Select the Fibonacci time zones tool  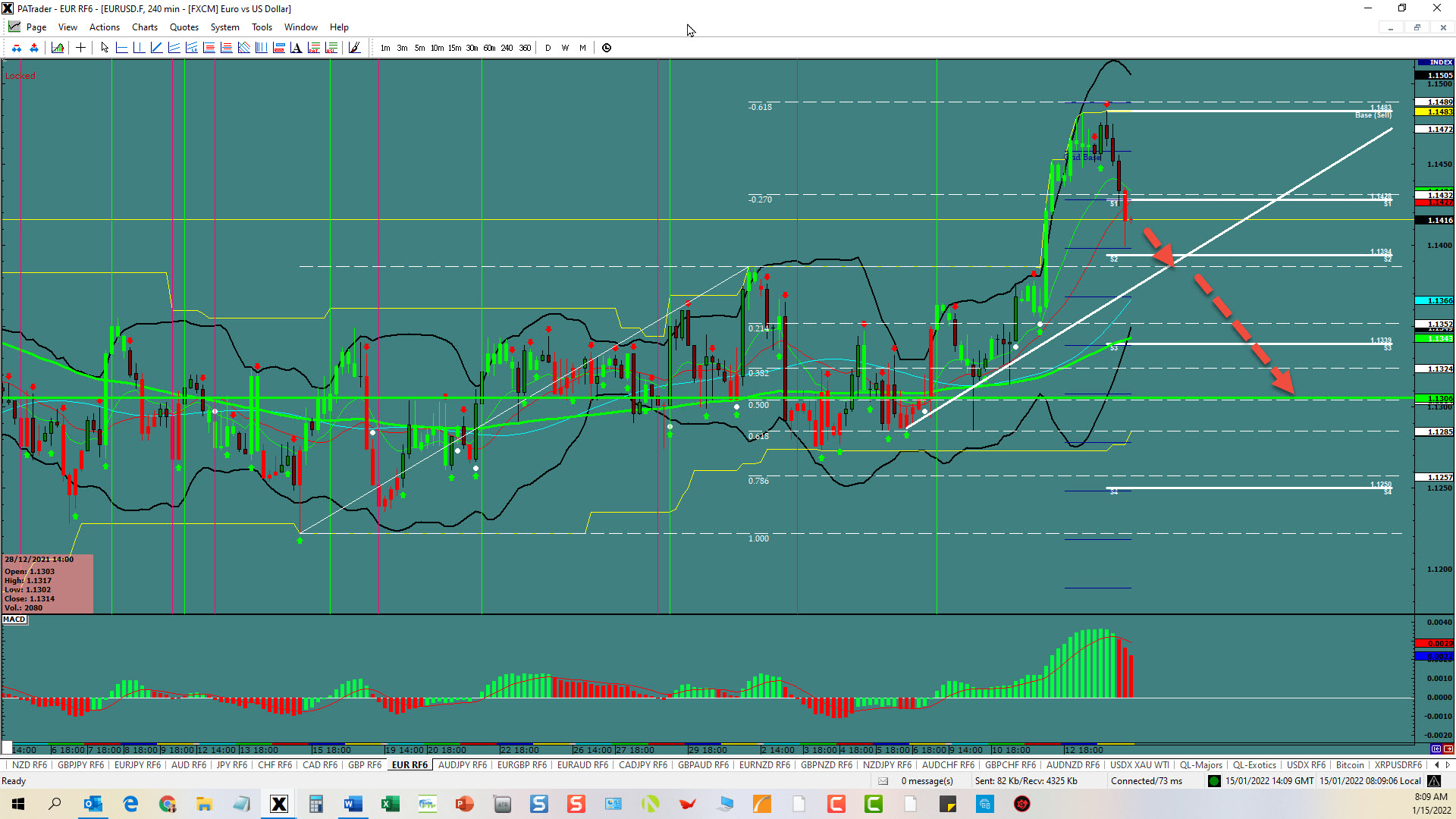(262, 48)
